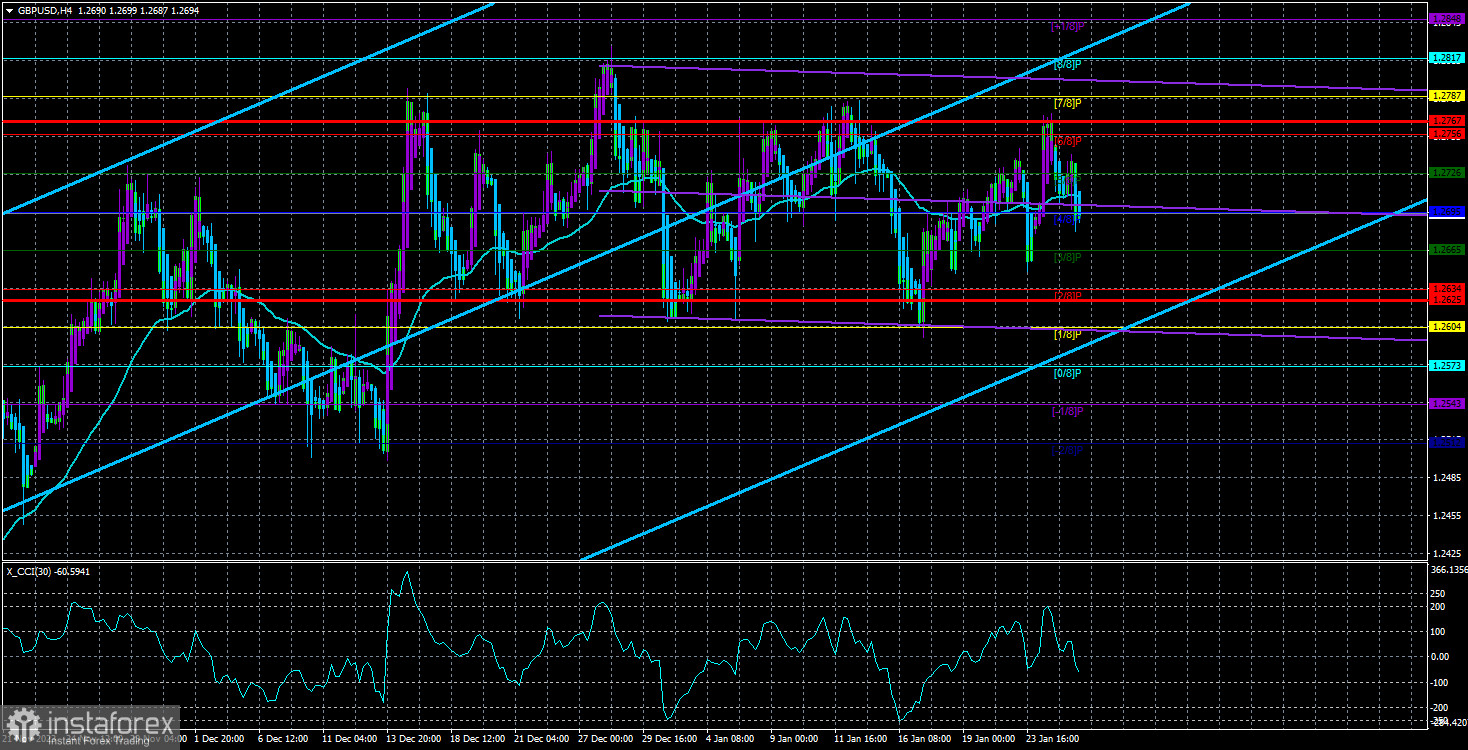
Task: Click the [3/8]P Murray level label
Action: pos(1068,257)
